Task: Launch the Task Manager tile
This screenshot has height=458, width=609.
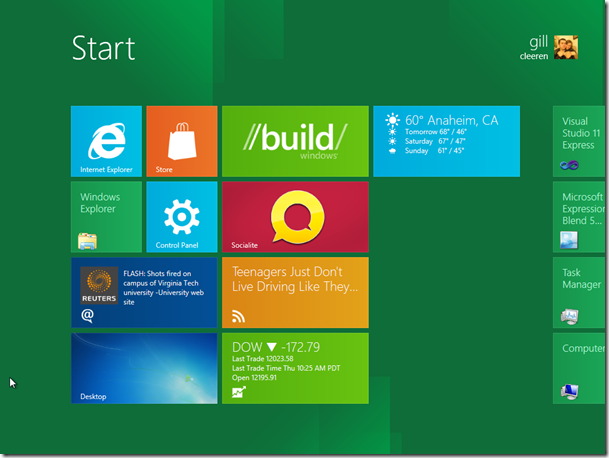Action: pyautogui.click(x=581, y=292)
